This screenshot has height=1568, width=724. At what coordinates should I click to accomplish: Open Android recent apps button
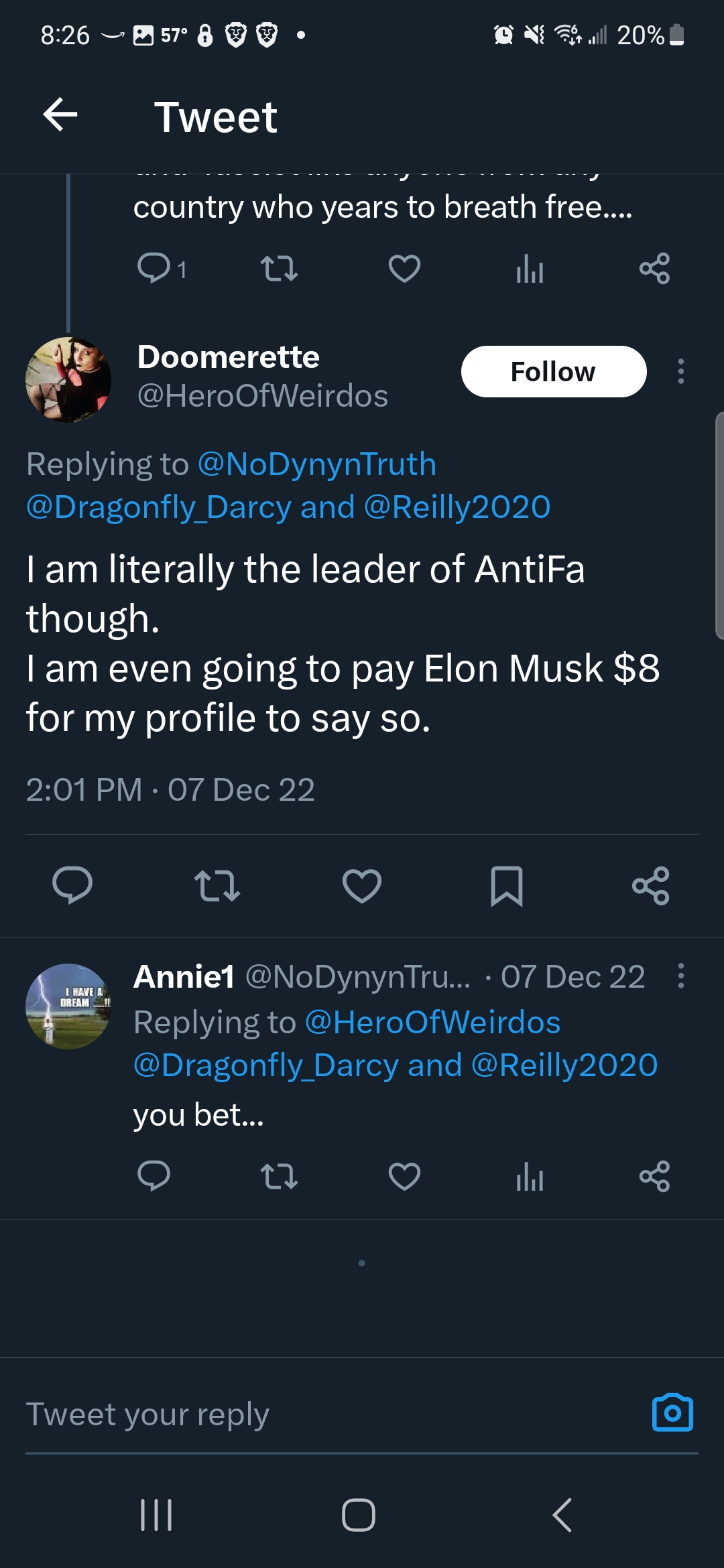click(156, 1515)
